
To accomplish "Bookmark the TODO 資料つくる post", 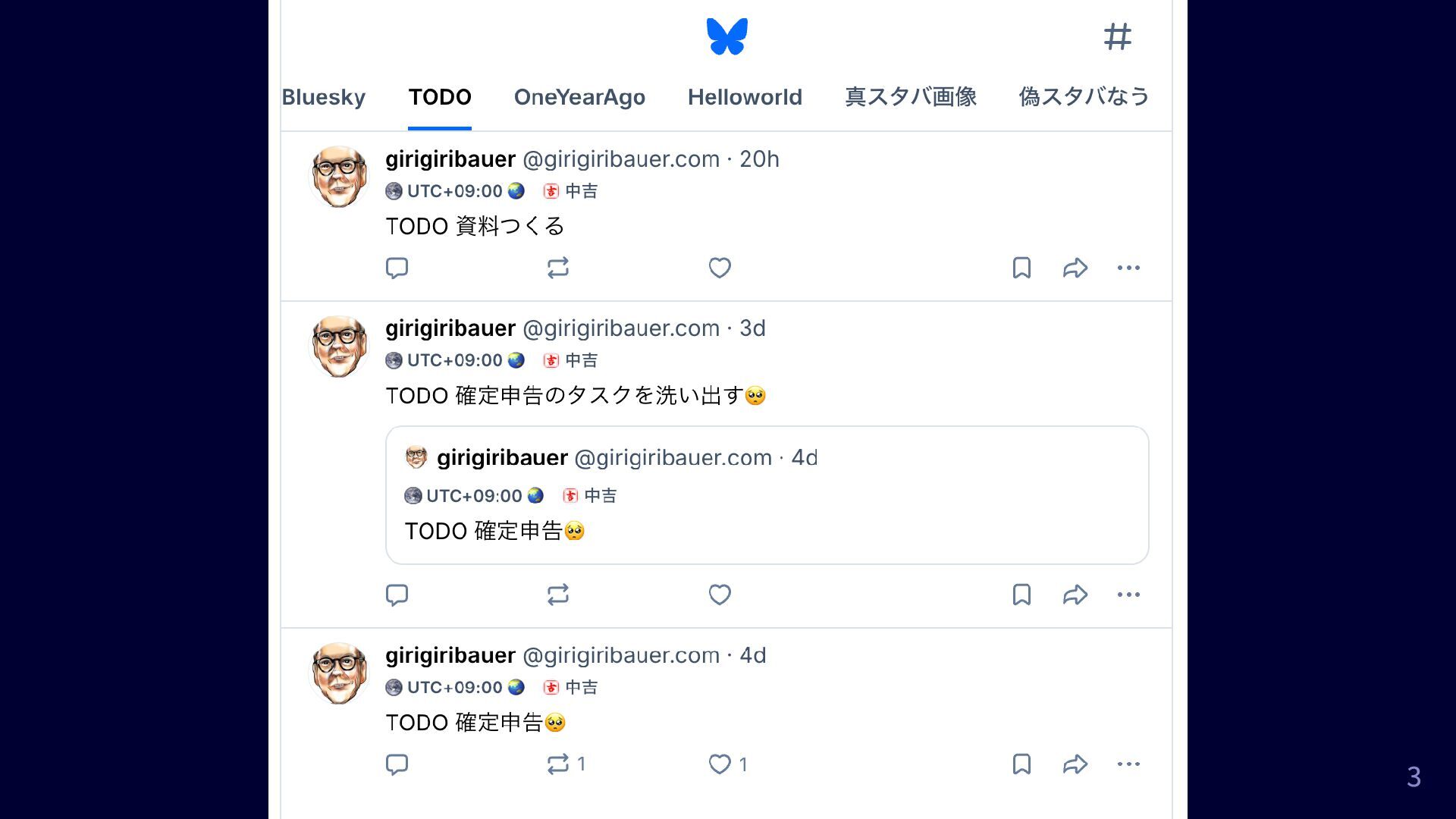I will click(x=1021, y=268).
